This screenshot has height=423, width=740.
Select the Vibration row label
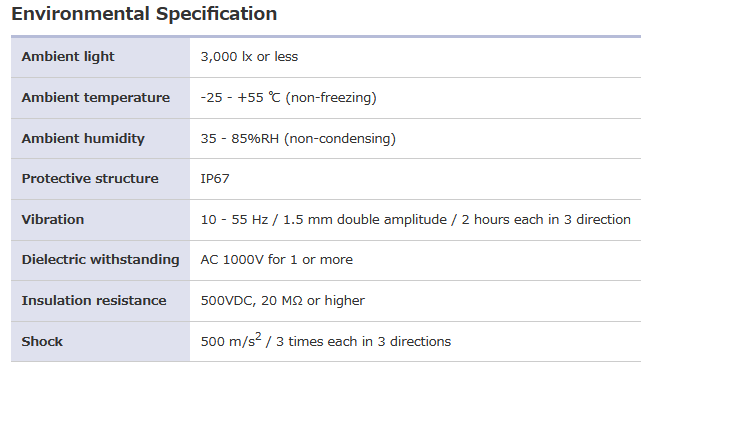pyautogui.click(x=53, y=220)
